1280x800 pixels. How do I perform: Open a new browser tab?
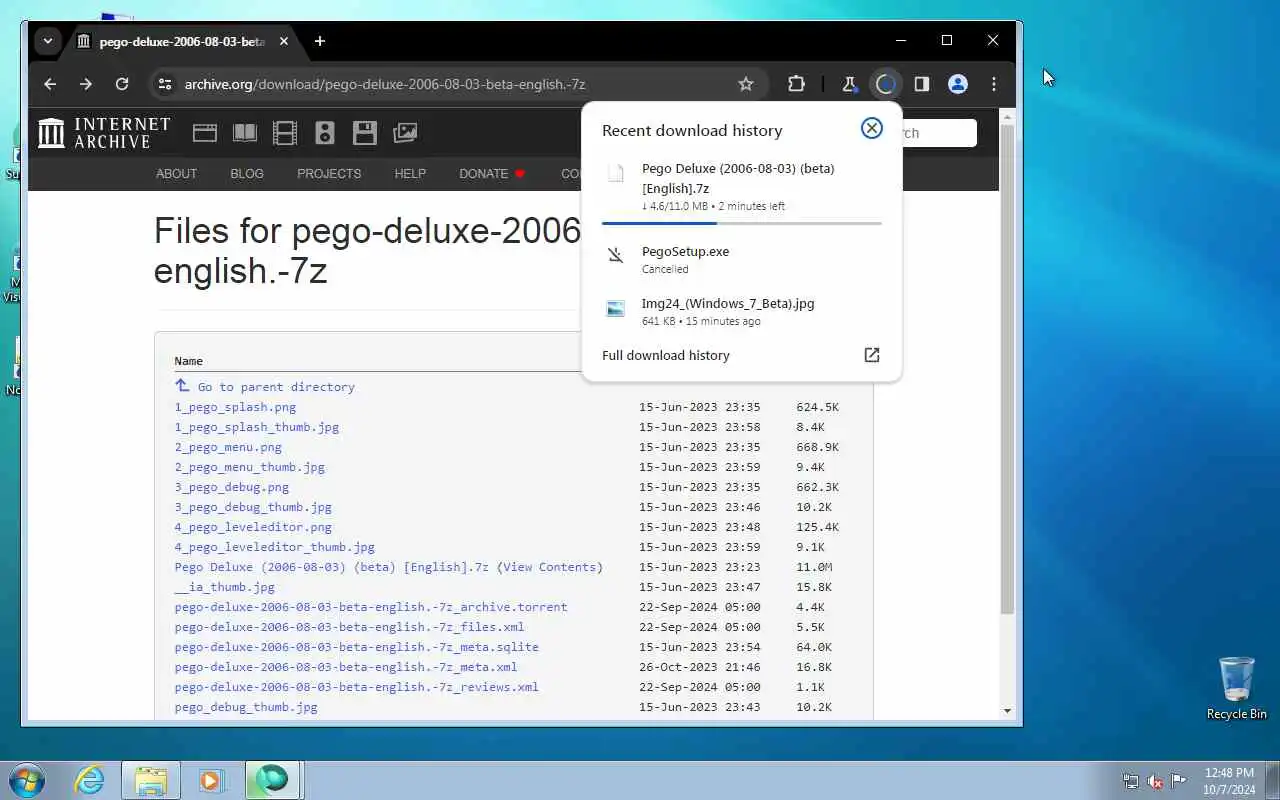coord(320,41)
